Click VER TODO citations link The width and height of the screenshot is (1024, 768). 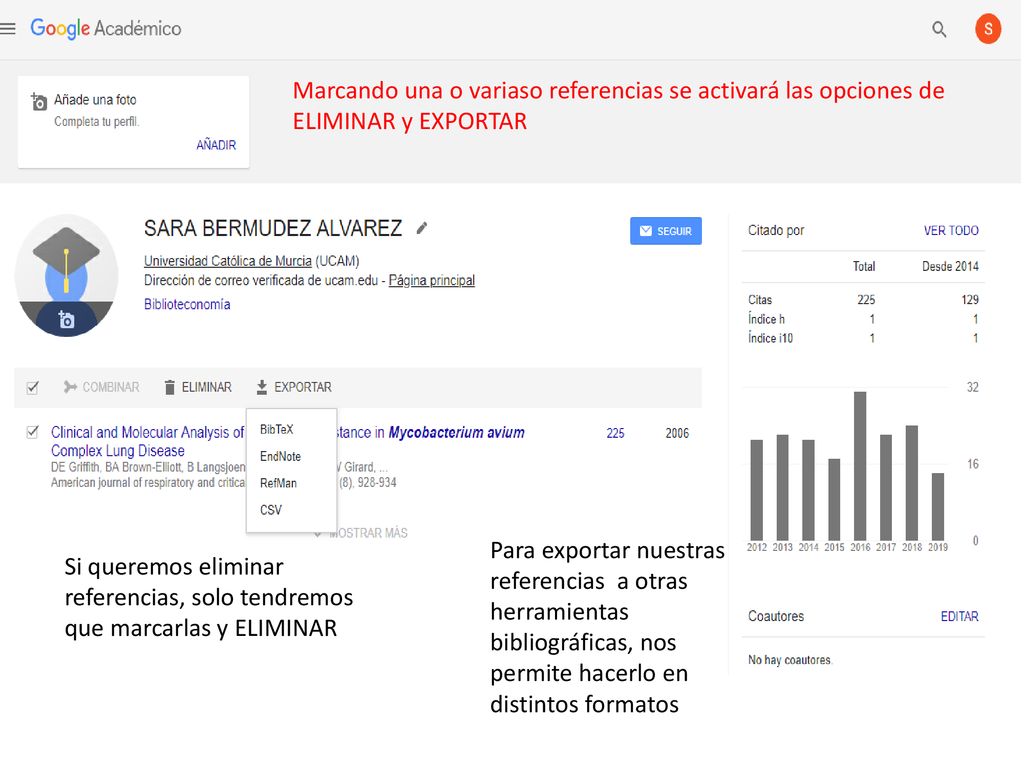(x=951, y=231)
